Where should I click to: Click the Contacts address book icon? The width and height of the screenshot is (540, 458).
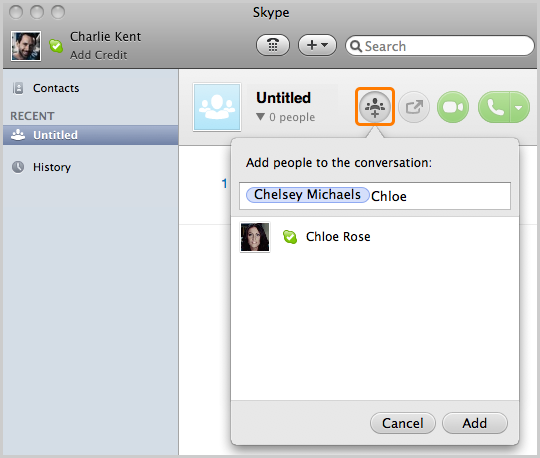click(18, 88)
